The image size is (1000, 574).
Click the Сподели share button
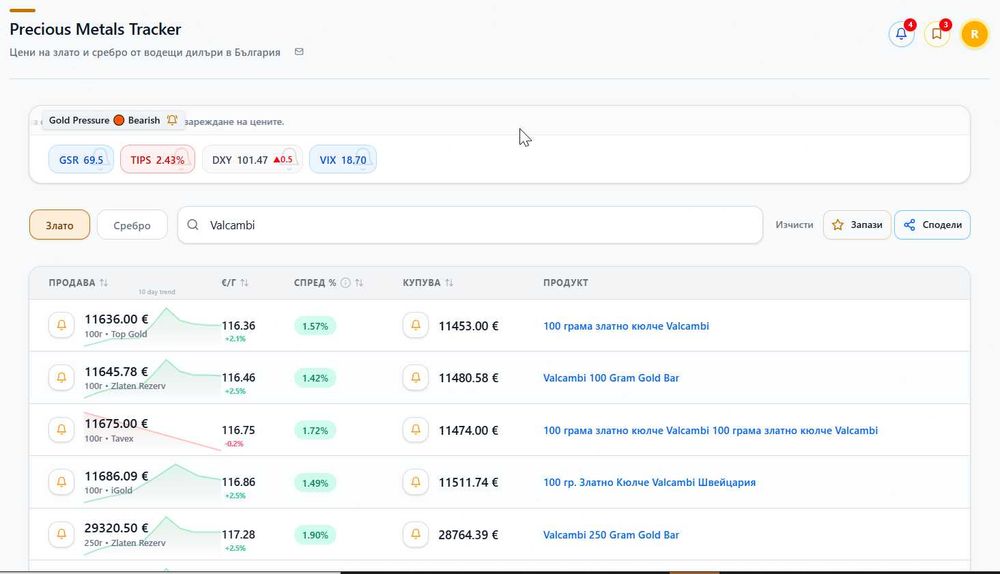tap(932, 224)
